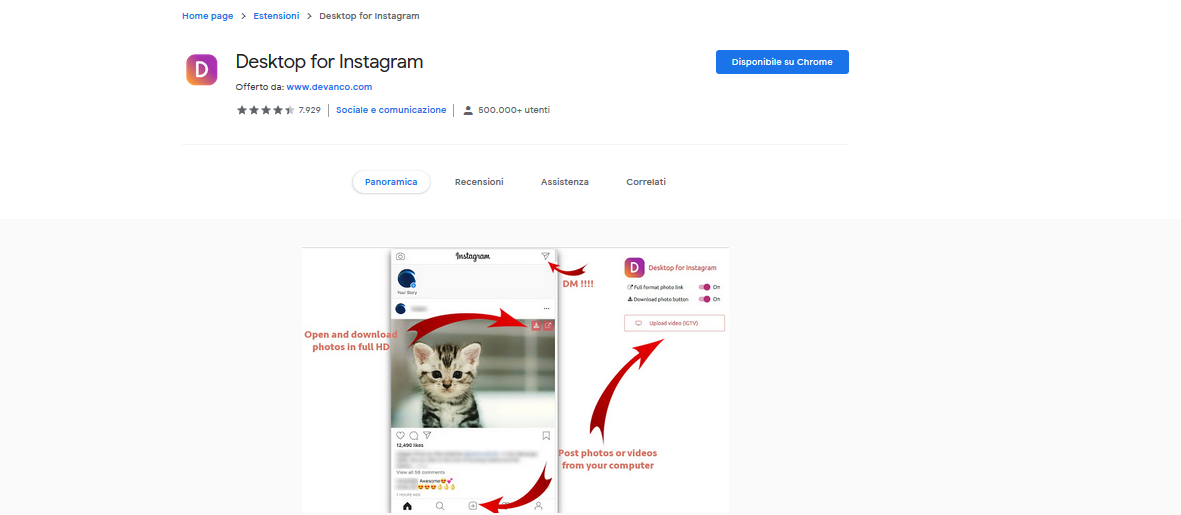This screenshot has width=1181, height=515.
Task: Open the Instagram home icon in bottom bar
Action: pos(407,506)
